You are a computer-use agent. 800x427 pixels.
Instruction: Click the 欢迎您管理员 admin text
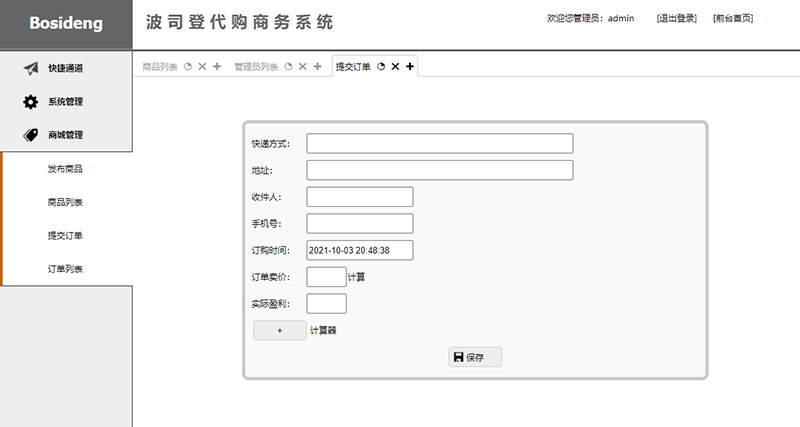point(591,18)
